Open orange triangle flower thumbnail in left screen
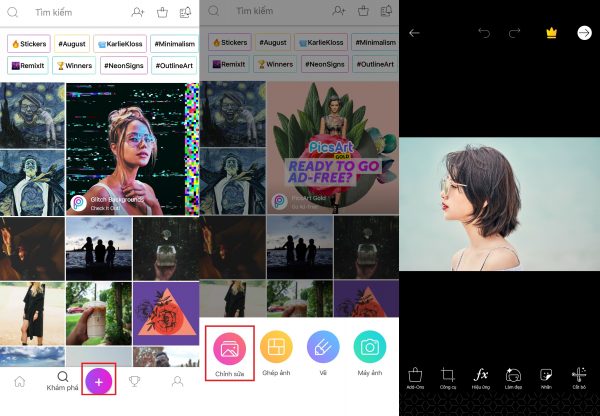This screenshot has height=416, width=600. [166, 313]
